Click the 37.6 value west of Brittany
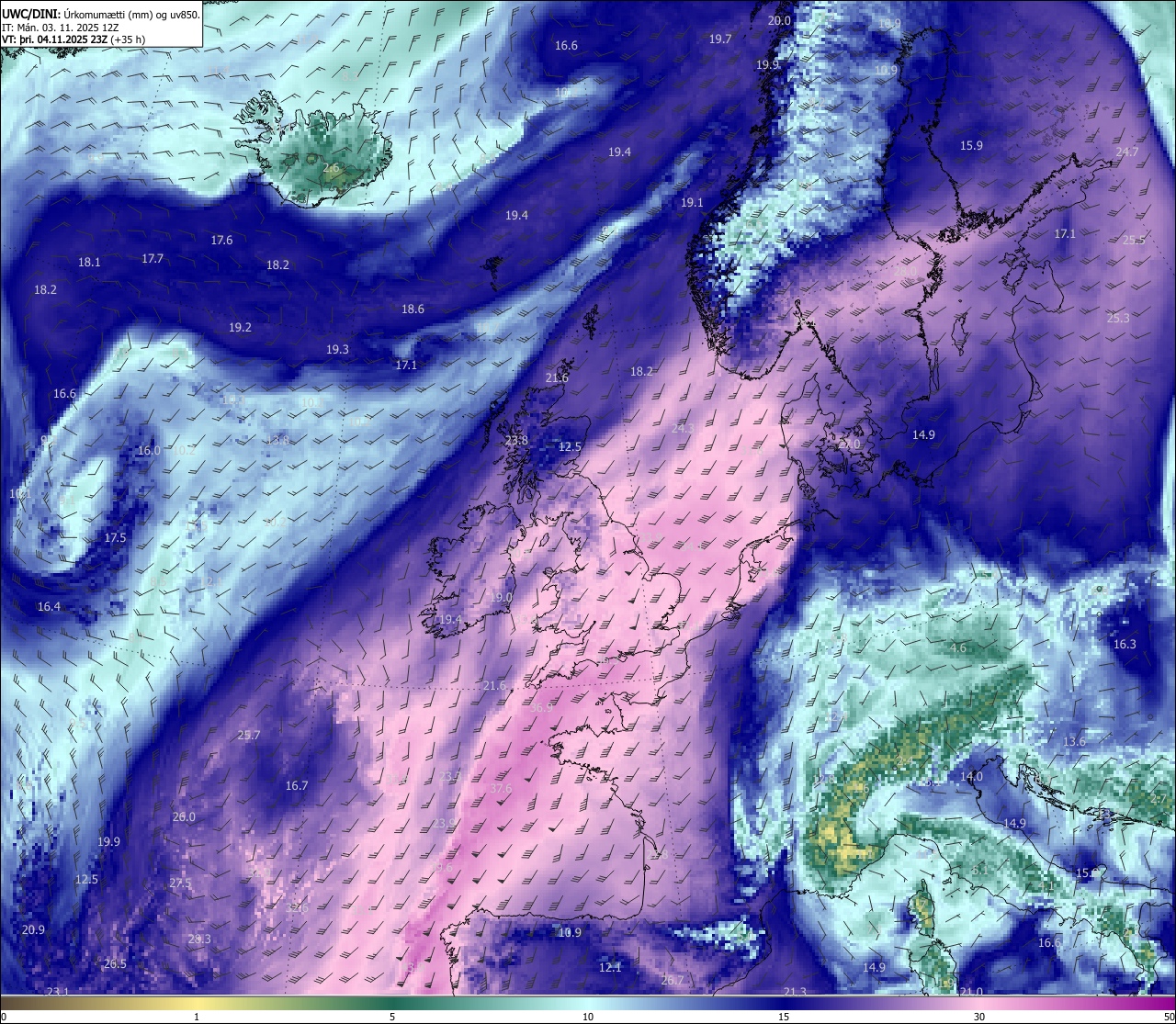The width and height of the screenshot is (1176, 1024). point(501,788)
